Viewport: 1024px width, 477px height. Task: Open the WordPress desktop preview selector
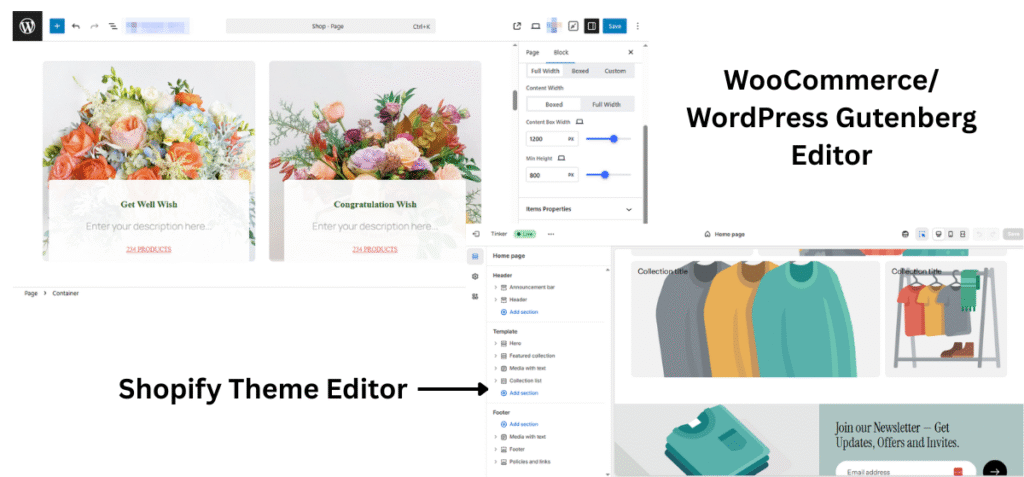pos(536,26)
